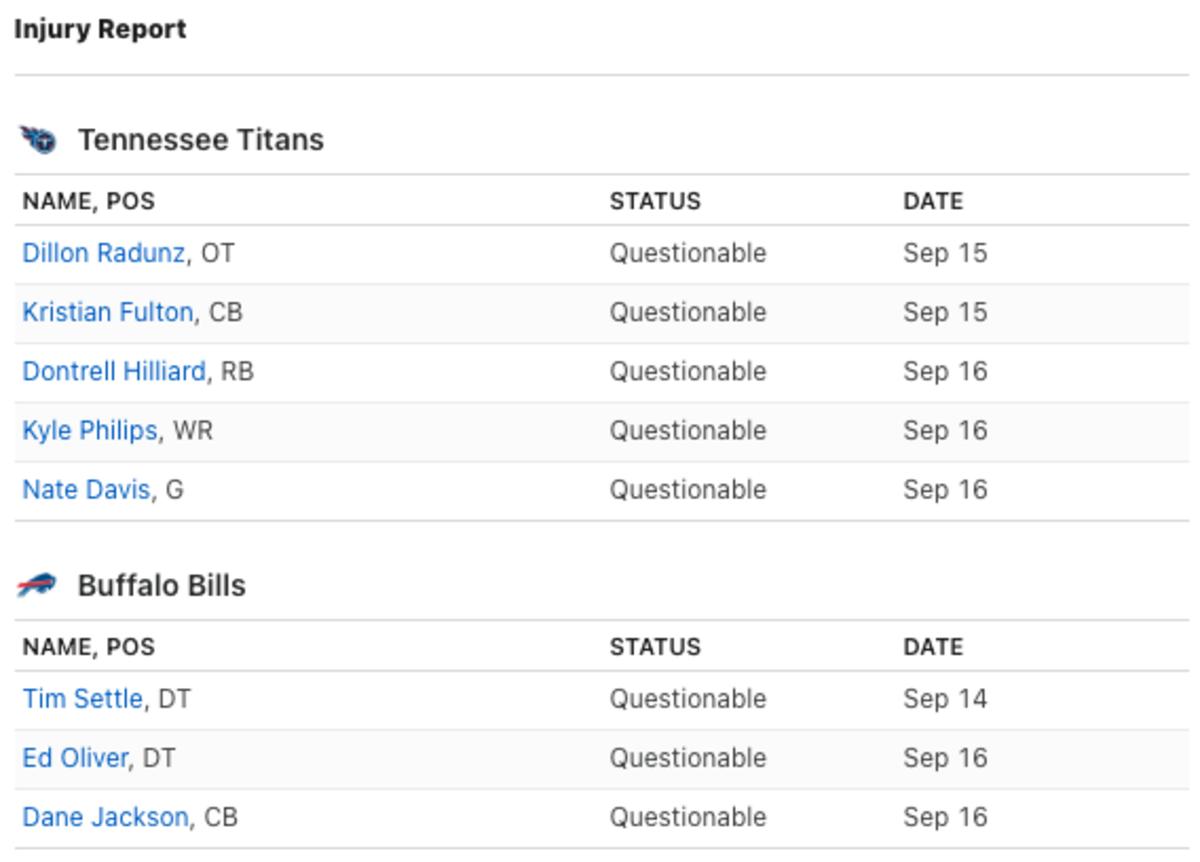This screenshot has height=862, width=1200.
Task: Click DATE column header in Bills table
Action: point(933,647)
